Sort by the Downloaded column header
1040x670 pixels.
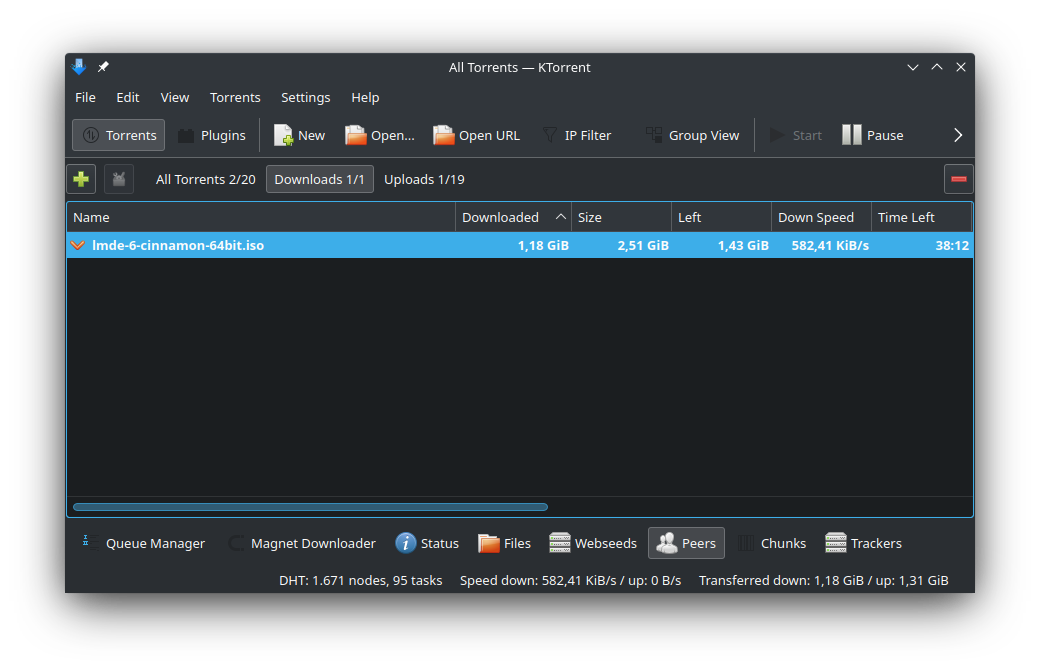pyautogui.click(x=513, y=218)
